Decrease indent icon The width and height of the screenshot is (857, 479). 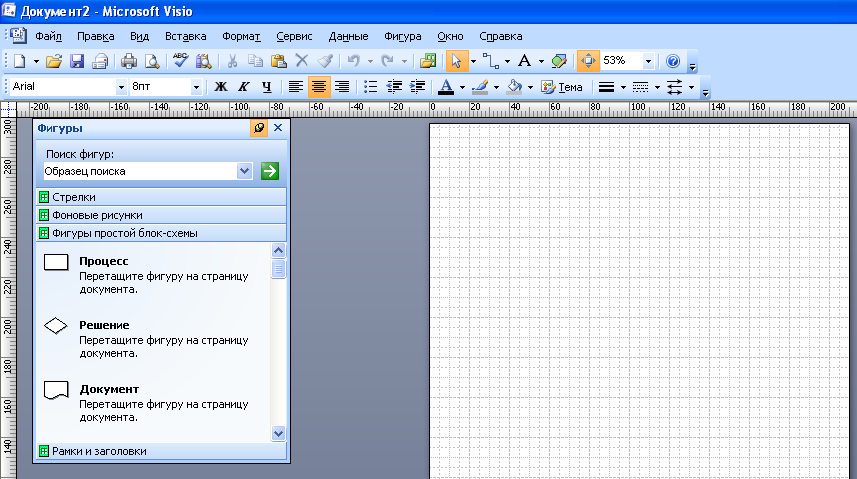click(x=394, y=86)
